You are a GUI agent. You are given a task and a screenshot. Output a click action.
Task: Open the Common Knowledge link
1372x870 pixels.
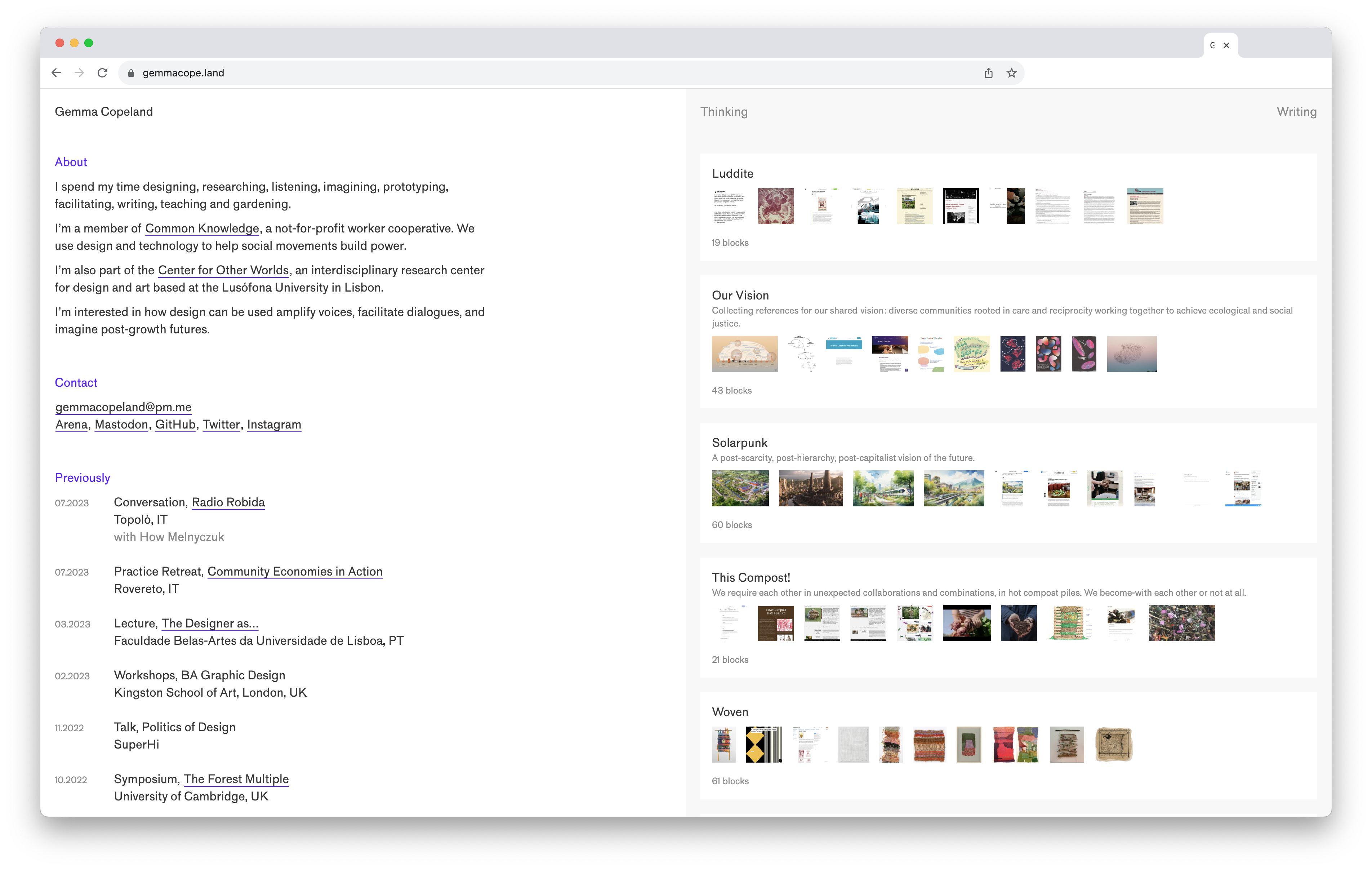[x=202, y=228]
